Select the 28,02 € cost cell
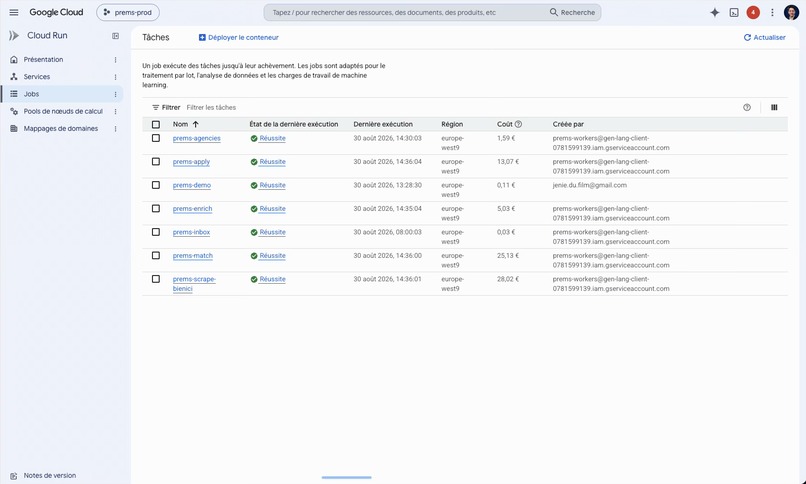This screenshot has width=806, height=484. point(508,279)
